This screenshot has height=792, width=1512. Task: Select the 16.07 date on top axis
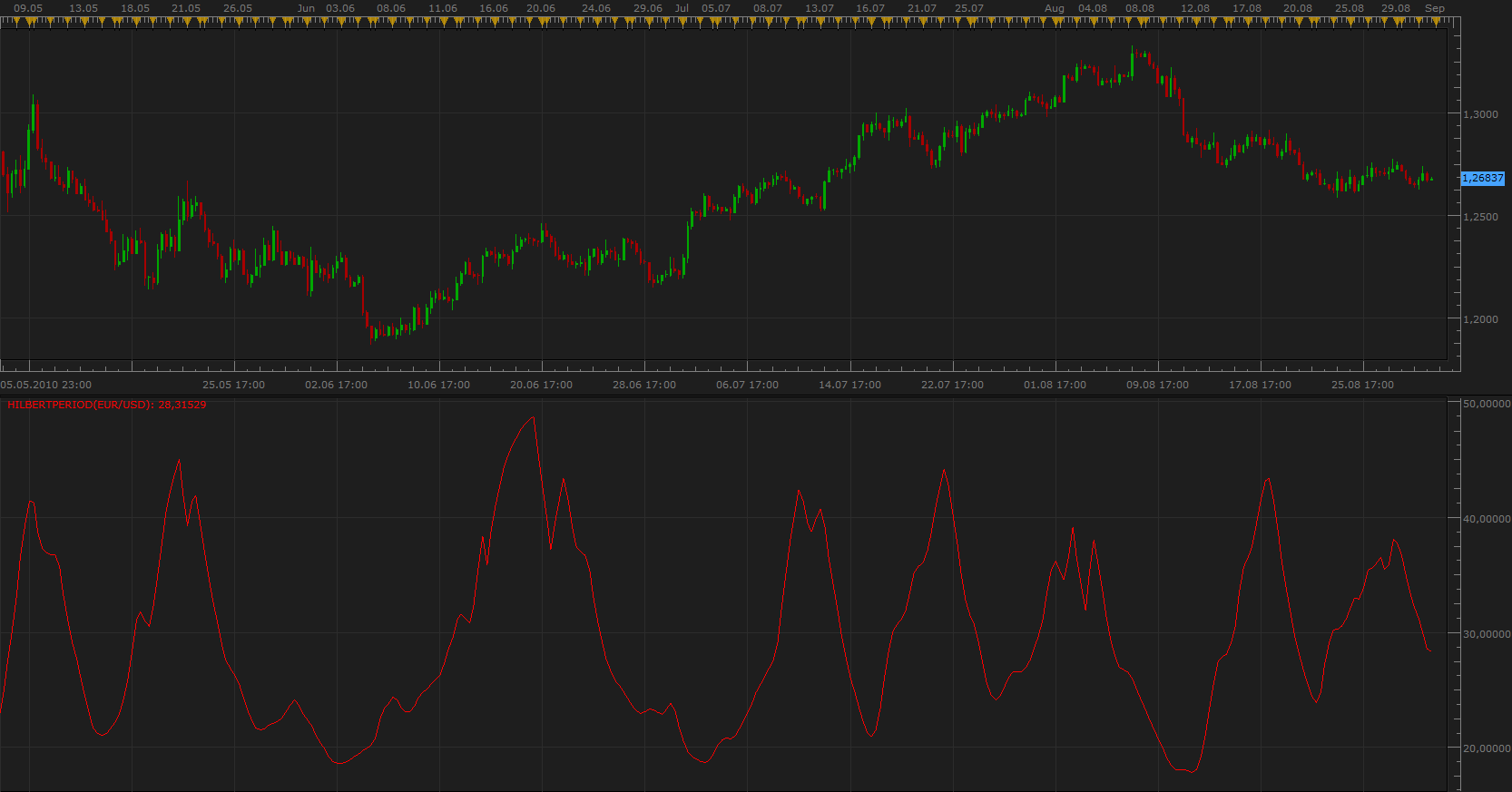tap(870, 8)
